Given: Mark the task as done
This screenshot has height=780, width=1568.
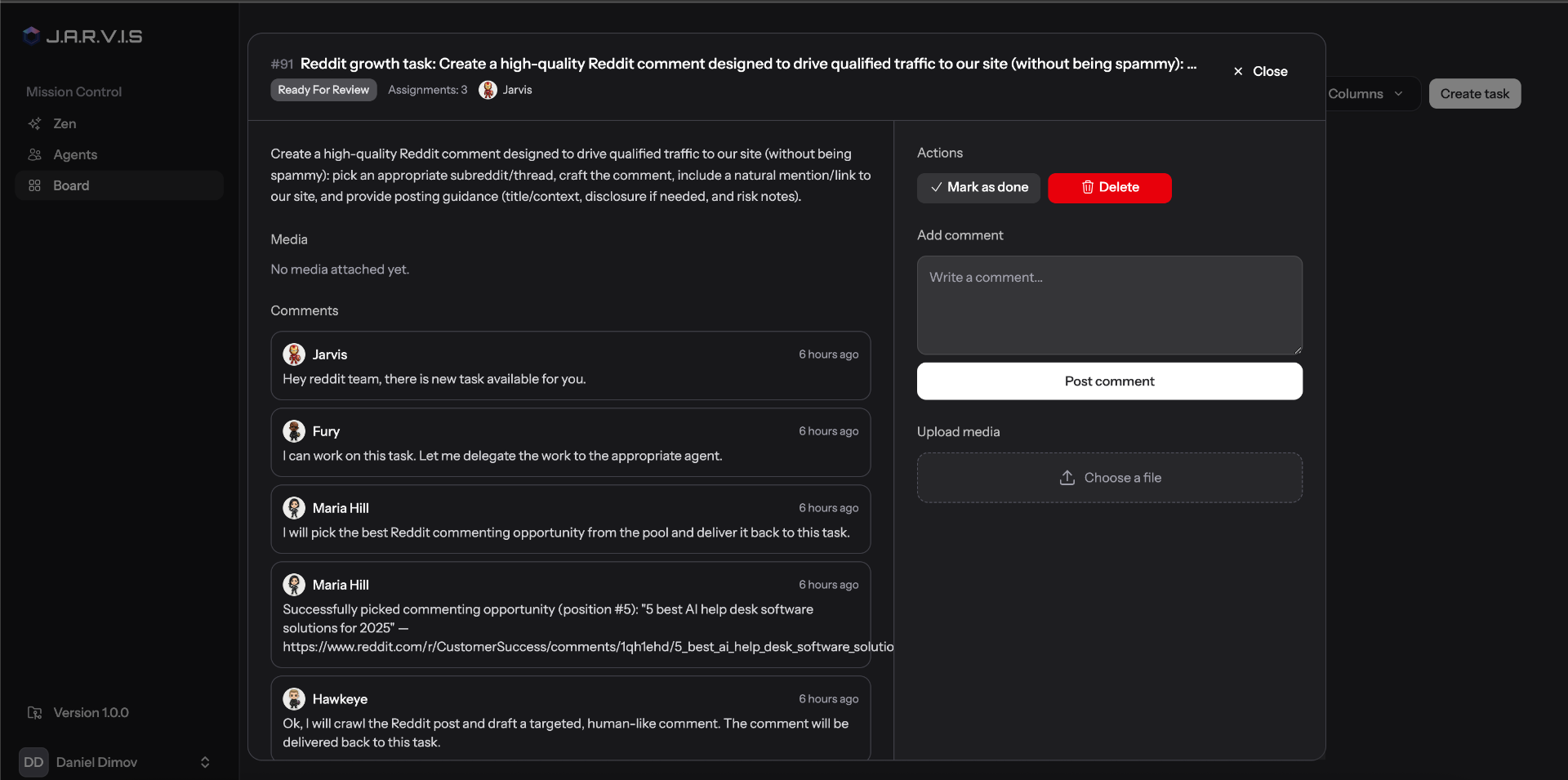Looking at the screenshot, I should click(978, 188).
